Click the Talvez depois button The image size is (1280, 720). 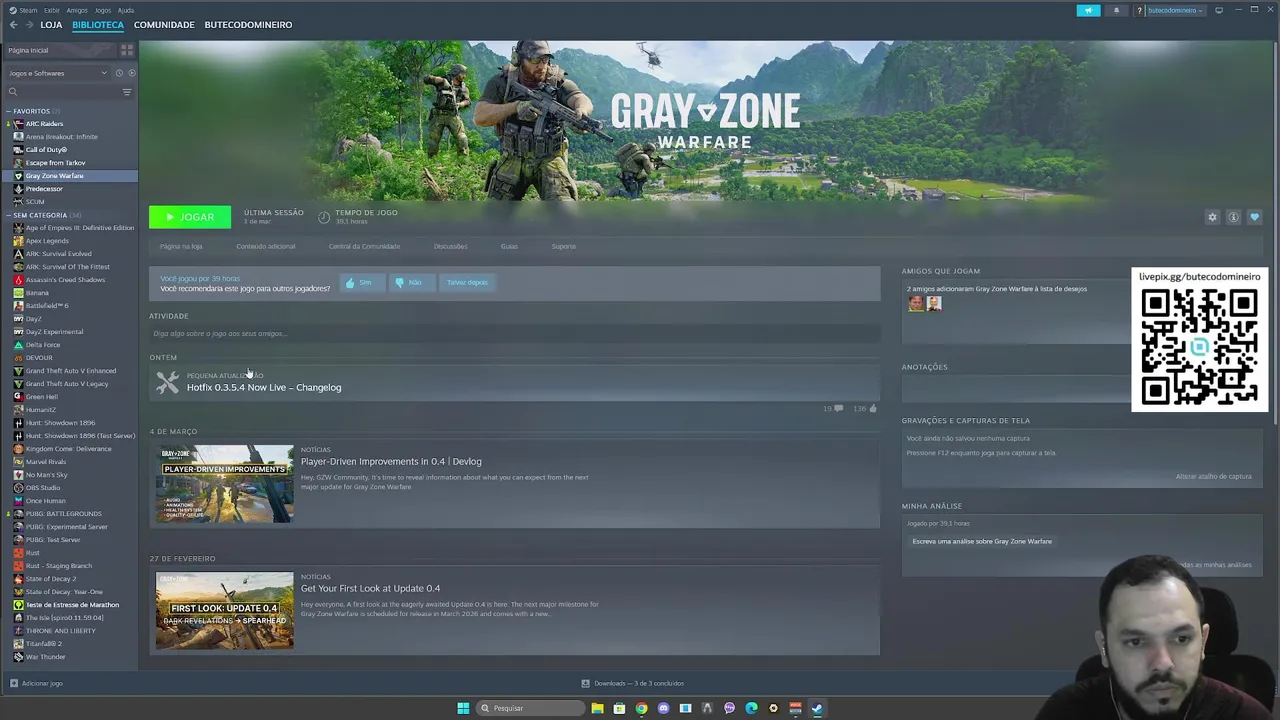point(467,283)
